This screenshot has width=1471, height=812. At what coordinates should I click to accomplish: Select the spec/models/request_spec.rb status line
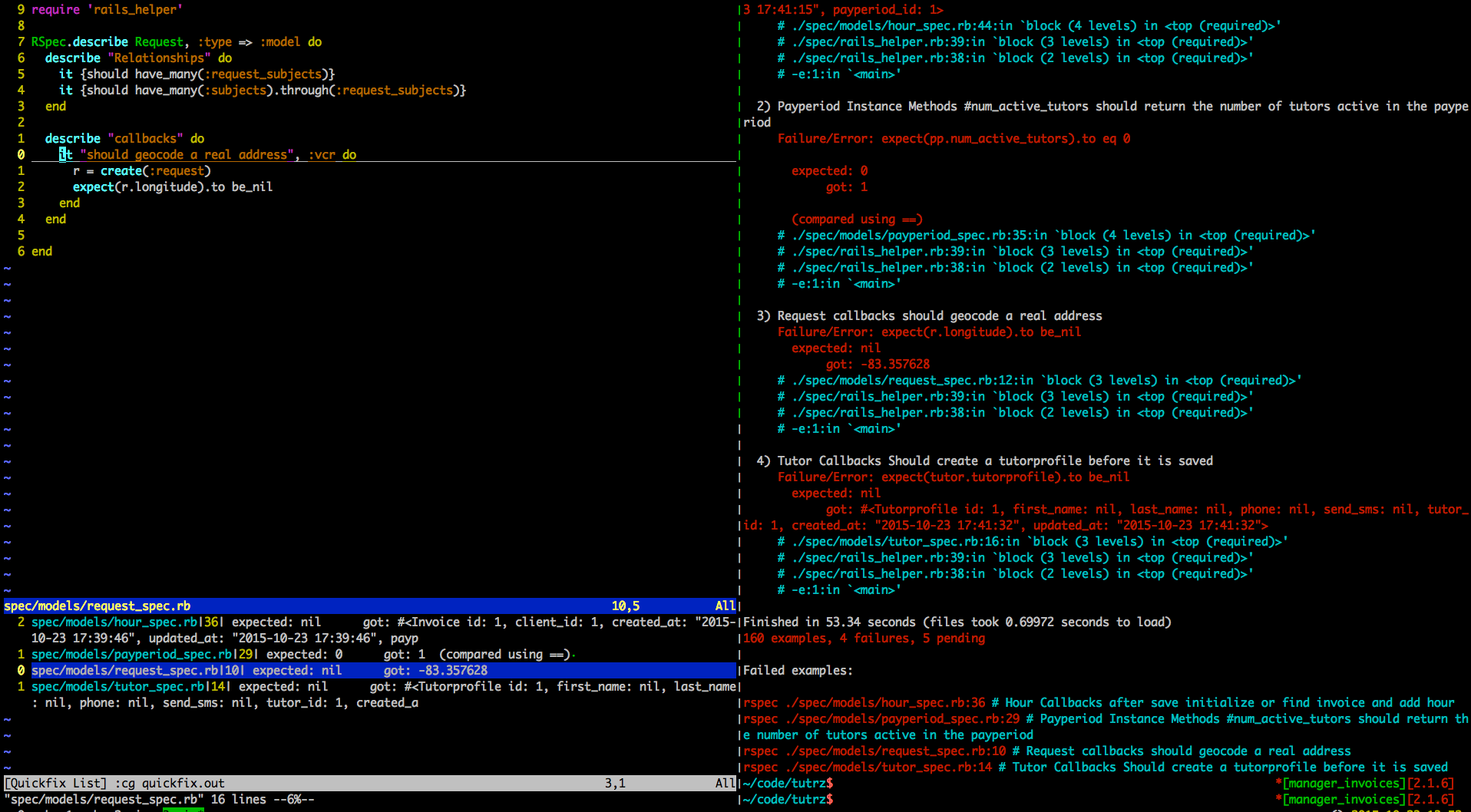370,606
